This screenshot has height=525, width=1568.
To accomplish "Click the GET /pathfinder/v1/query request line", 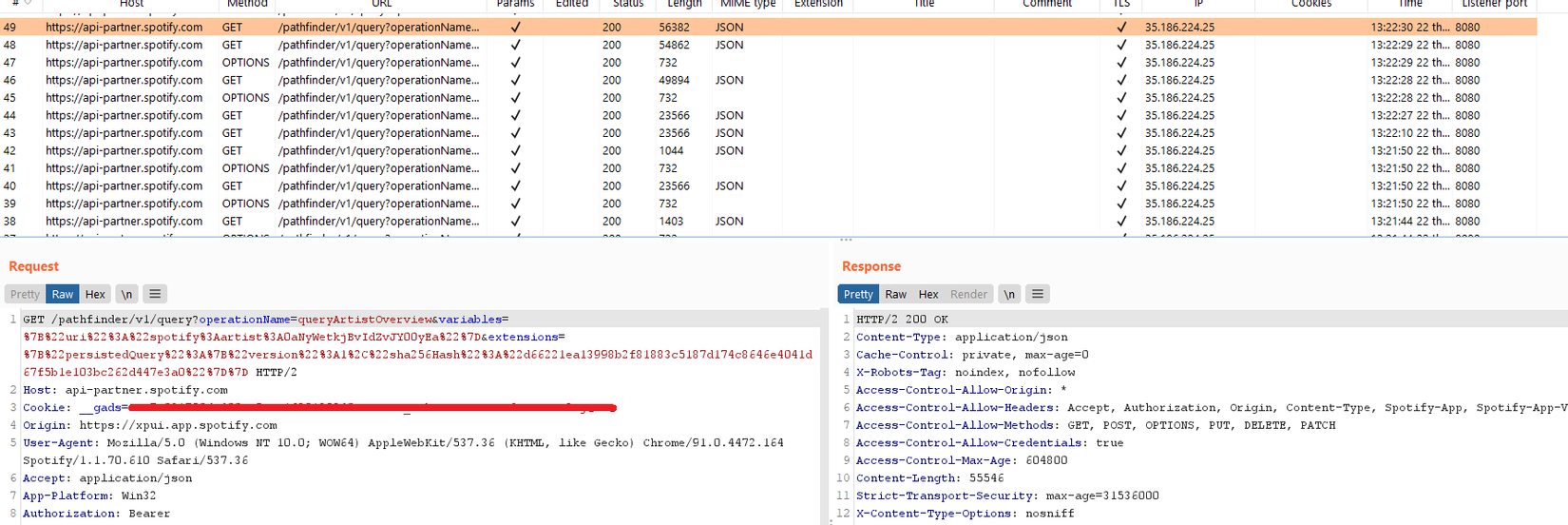I will point(418,345).
